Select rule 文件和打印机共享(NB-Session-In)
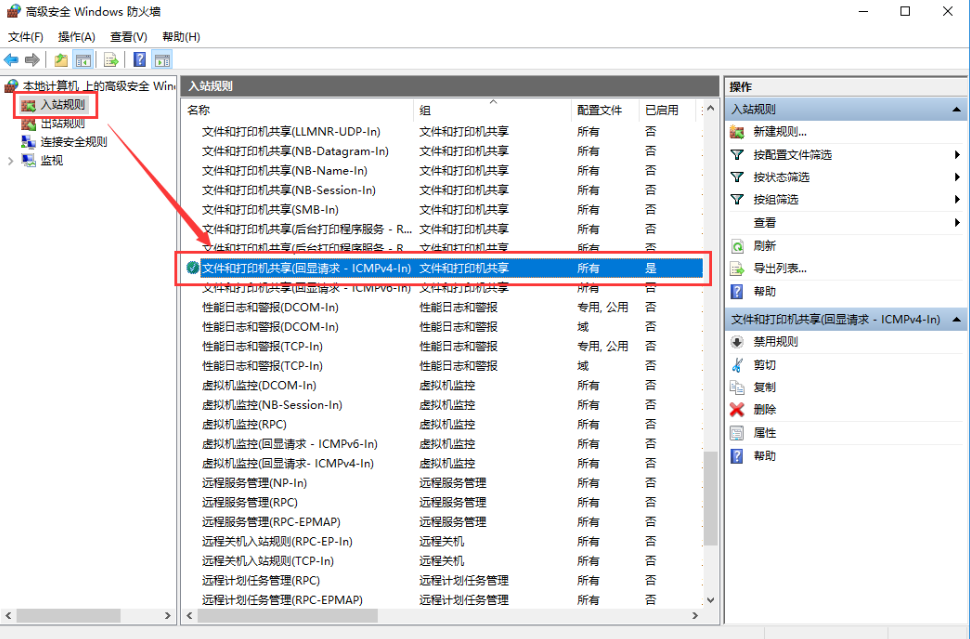Screen dimensions: 970x639 coord(289,190)
